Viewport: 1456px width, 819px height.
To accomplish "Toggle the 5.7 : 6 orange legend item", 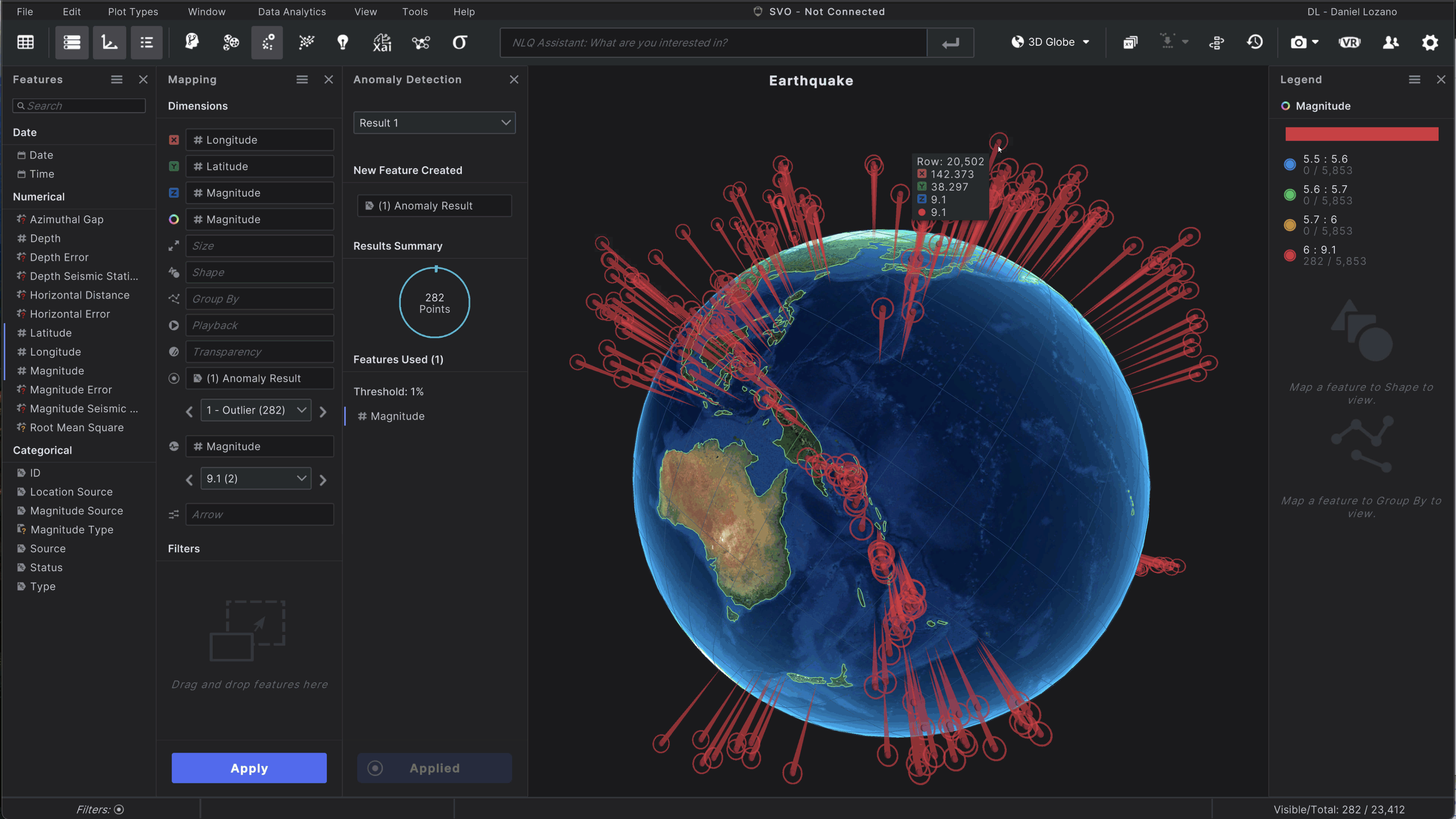I will coord(1290,225).
